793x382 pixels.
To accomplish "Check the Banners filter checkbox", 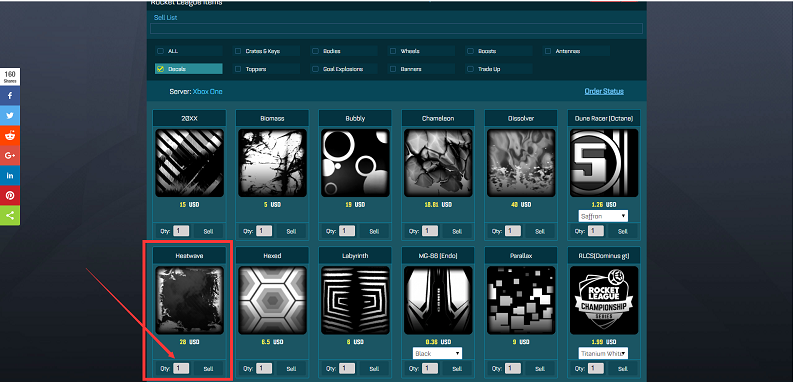I will tap(392, 69).
